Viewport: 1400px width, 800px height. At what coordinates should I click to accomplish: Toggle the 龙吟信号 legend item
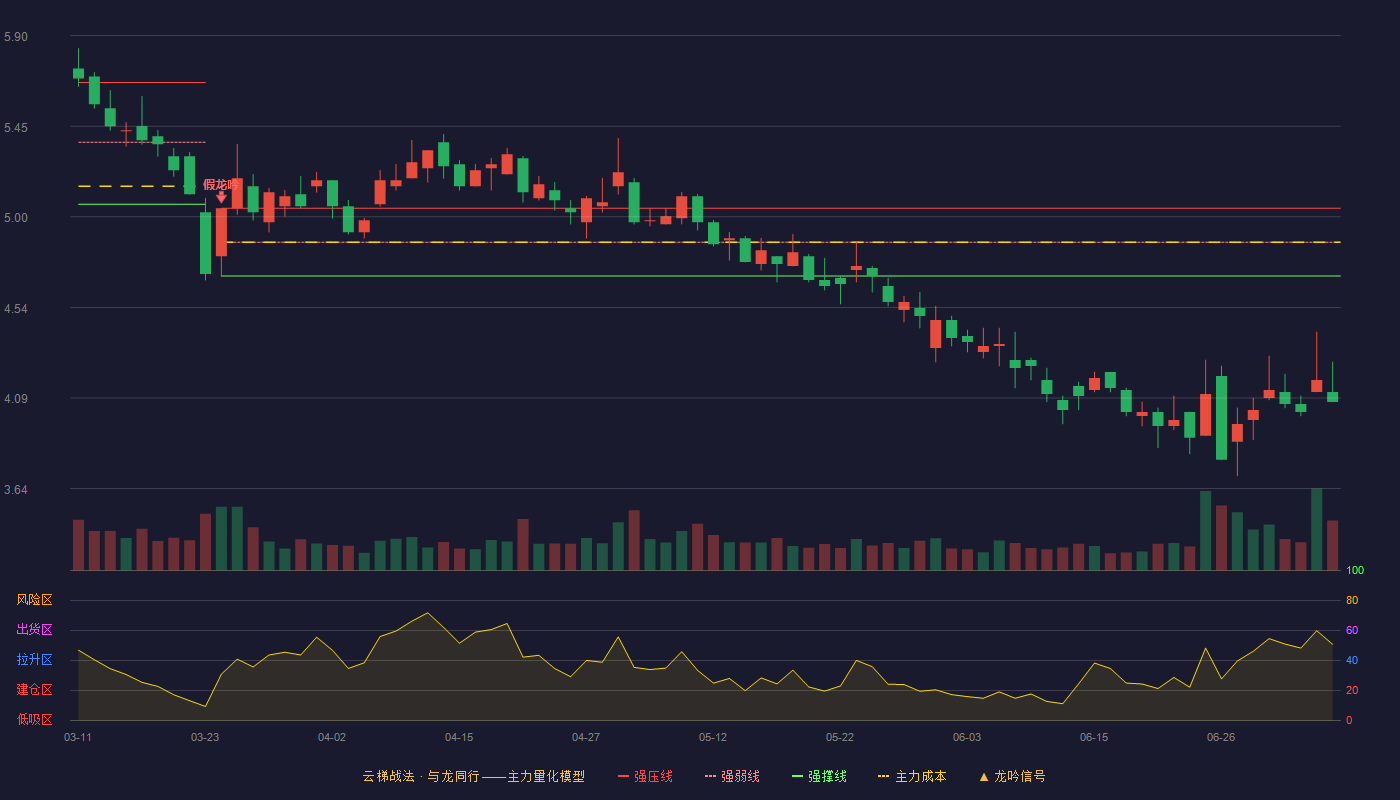pyautogui.click(x=1011, y=776)
